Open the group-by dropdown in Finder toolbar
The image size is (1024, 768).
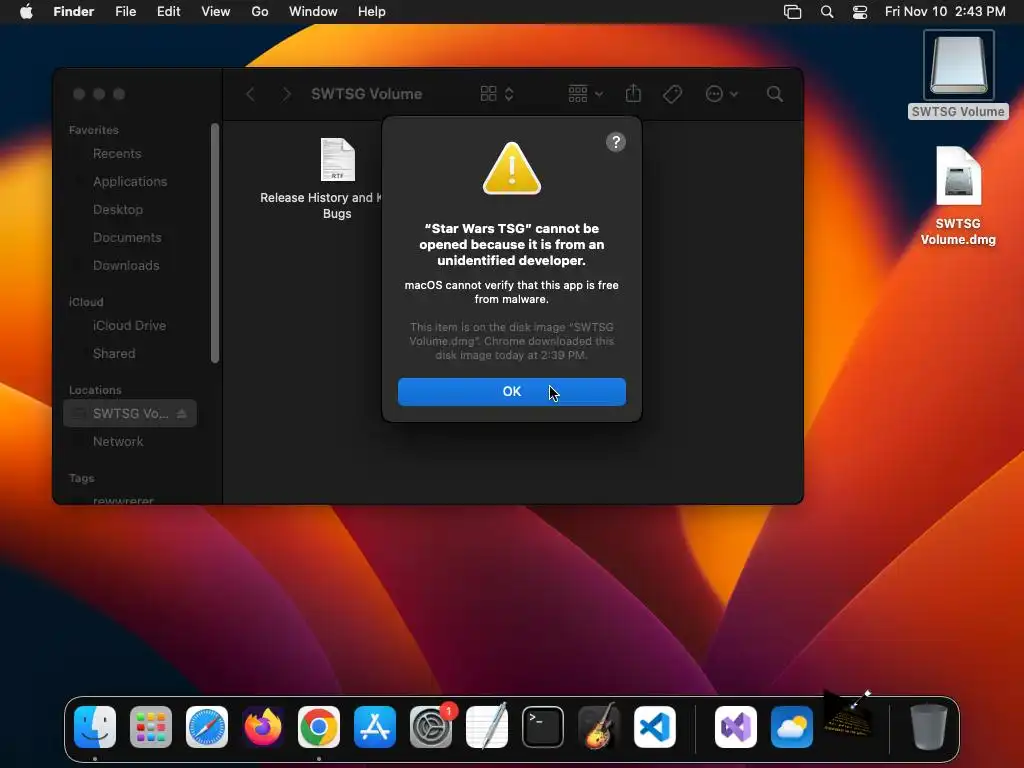585,94
